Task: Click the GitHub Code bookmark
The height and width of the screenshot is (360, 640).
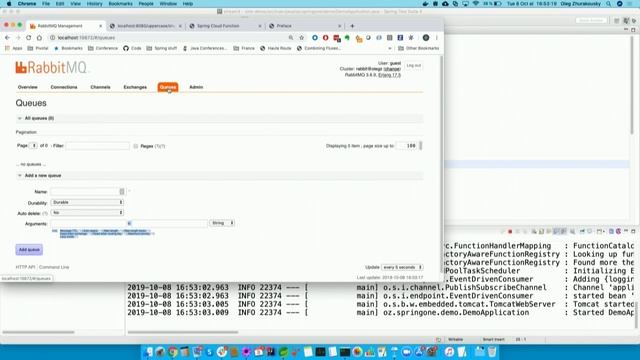Action: 132,48
